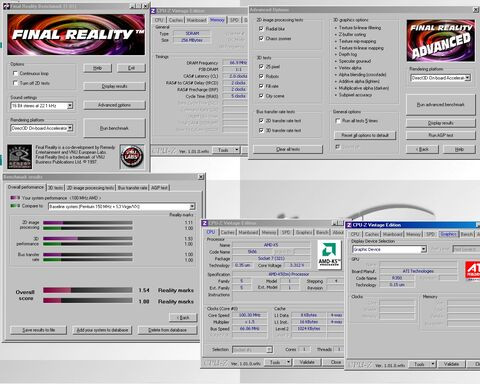Viewport: 480px width, 384px height.
Task: Click the Run advanced benchmark button
Action: pyautogui.click(x=440, y=105)
